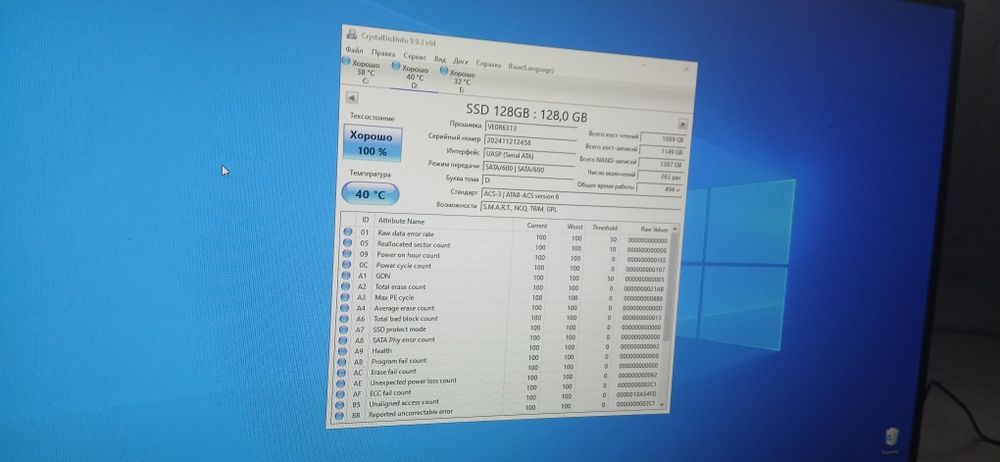Click status circle for SATA Phy error count

342,339
